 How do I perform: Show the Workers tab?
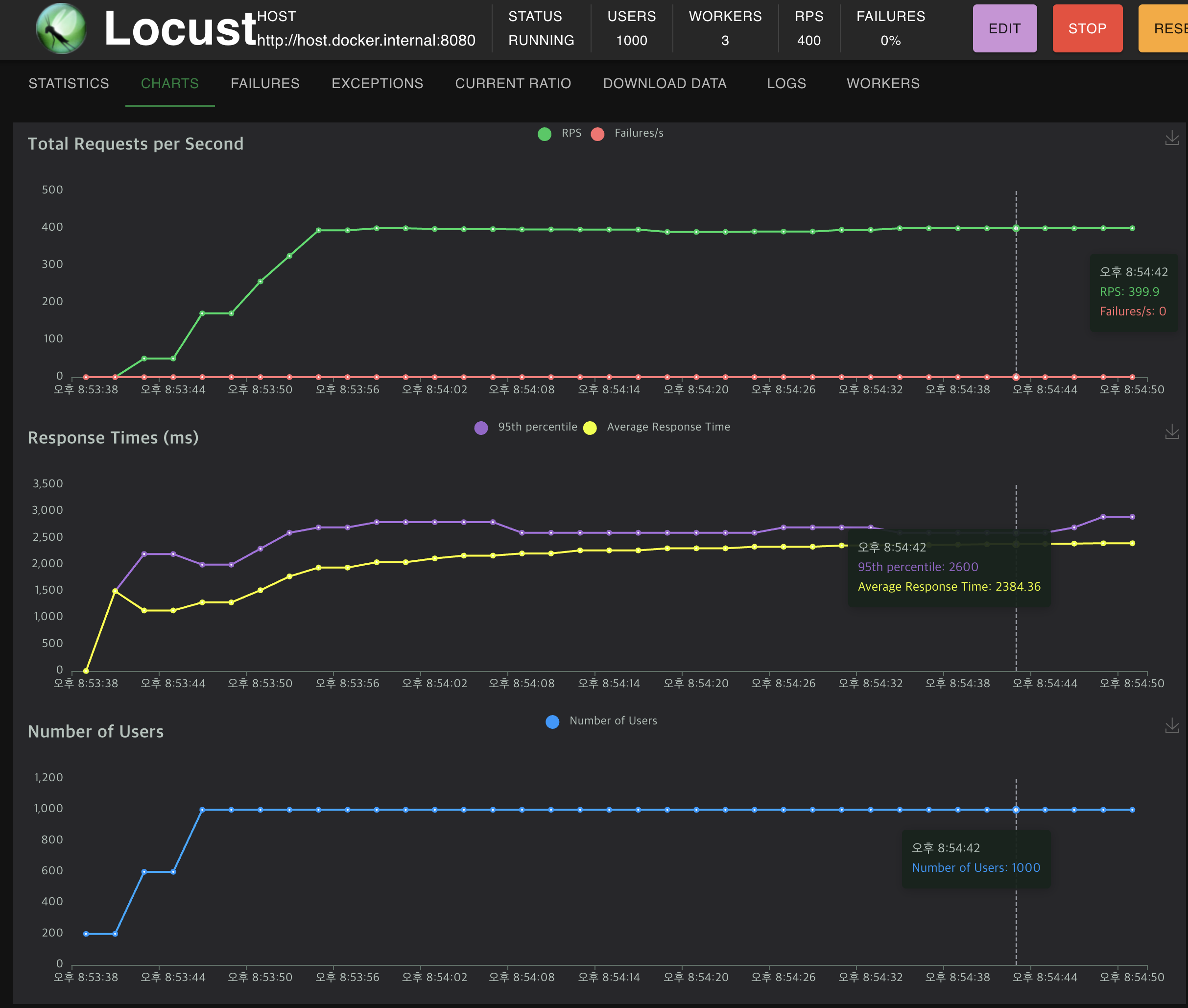click(882, 83)
